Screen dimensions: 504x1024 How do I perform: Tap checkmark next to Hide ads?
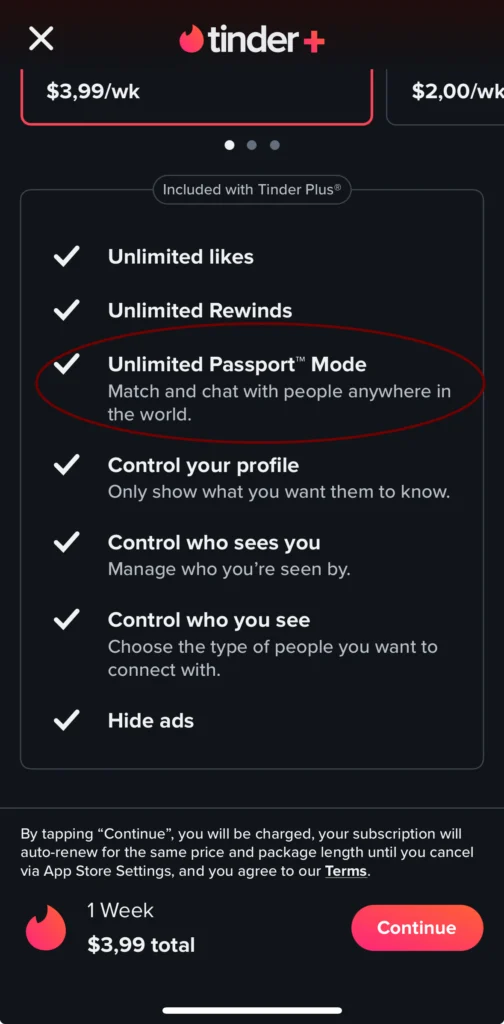click(x=67, y=720)
